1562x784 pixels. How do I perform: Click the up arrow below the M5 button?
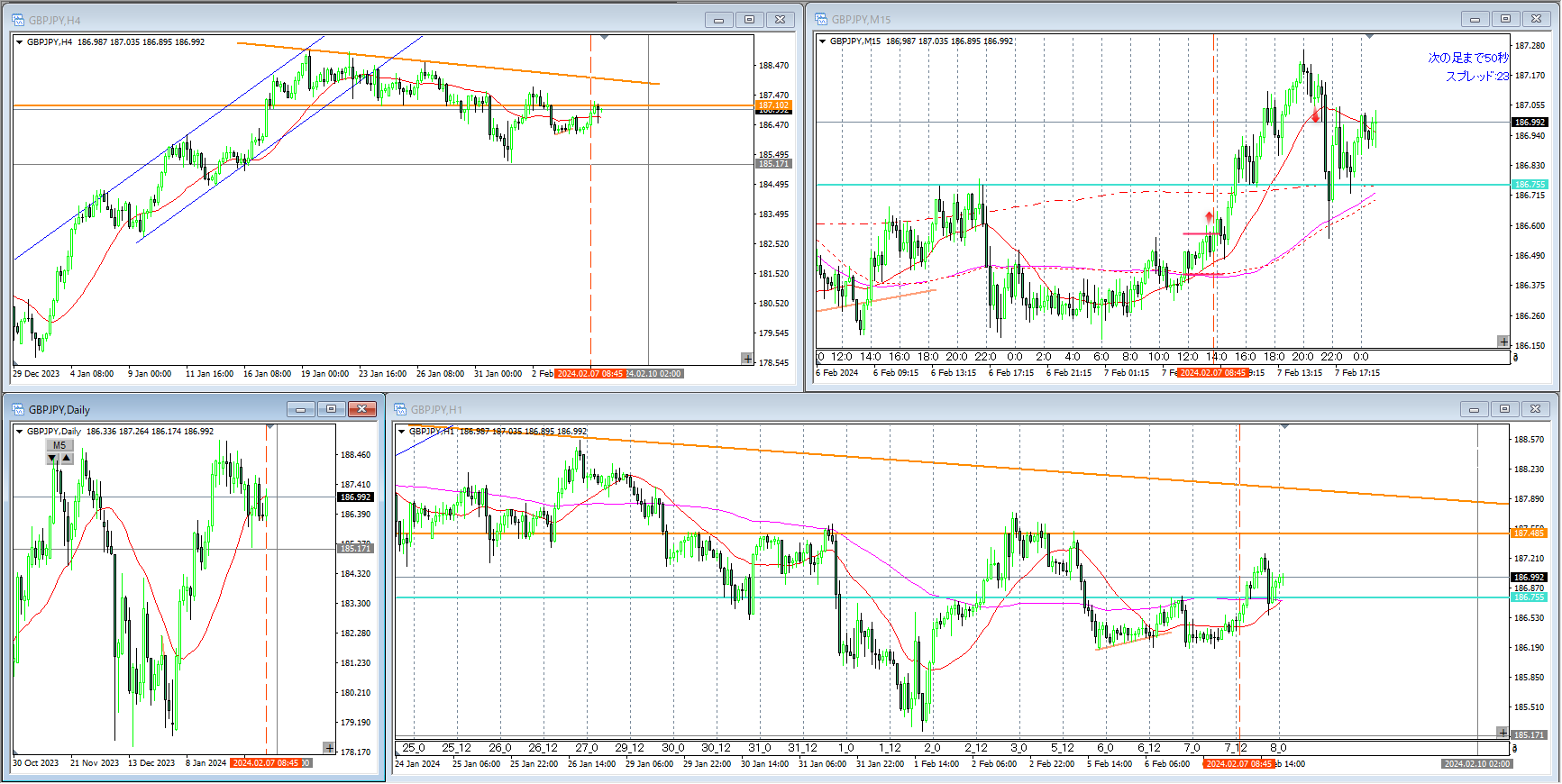(x=67, y=459)
